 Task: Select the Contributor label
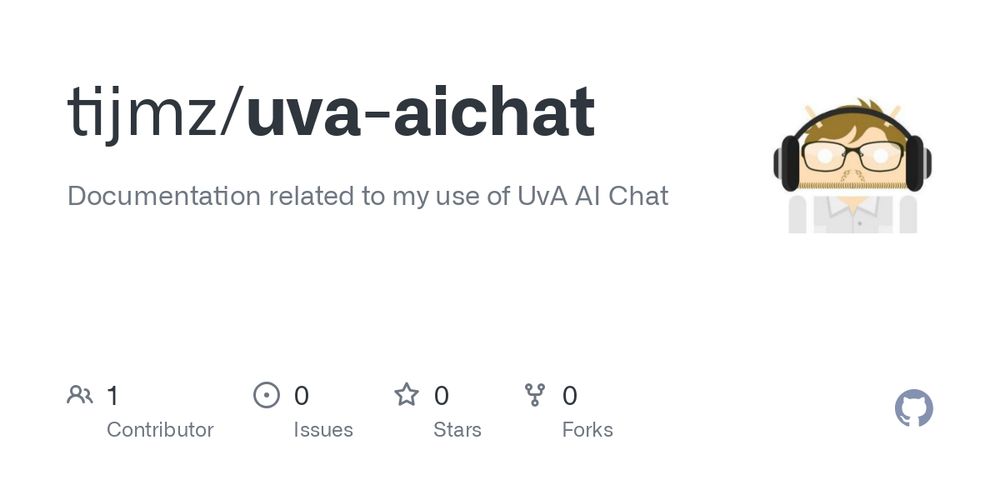[160, 430]
